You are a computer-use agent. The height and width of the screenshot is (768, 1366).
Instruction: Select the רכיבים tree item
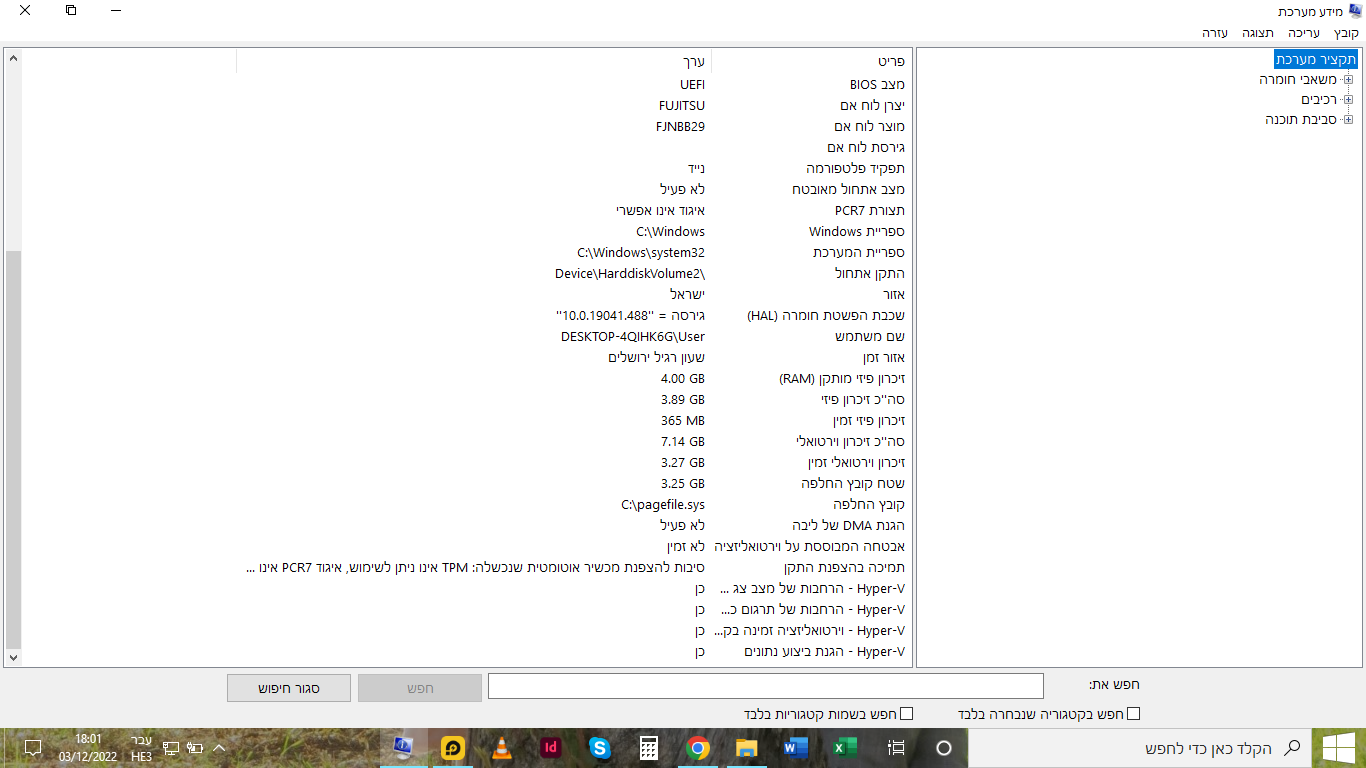pos(1320,99)
